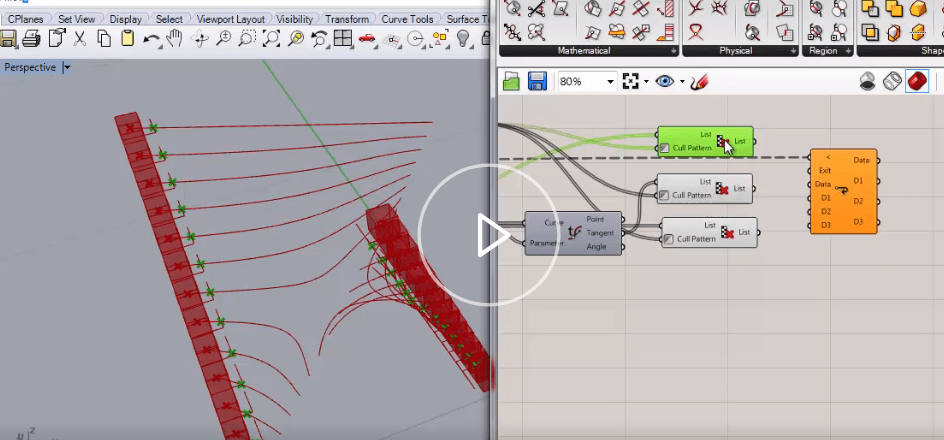Click the Select Objects shapes icon

[439, 39]
